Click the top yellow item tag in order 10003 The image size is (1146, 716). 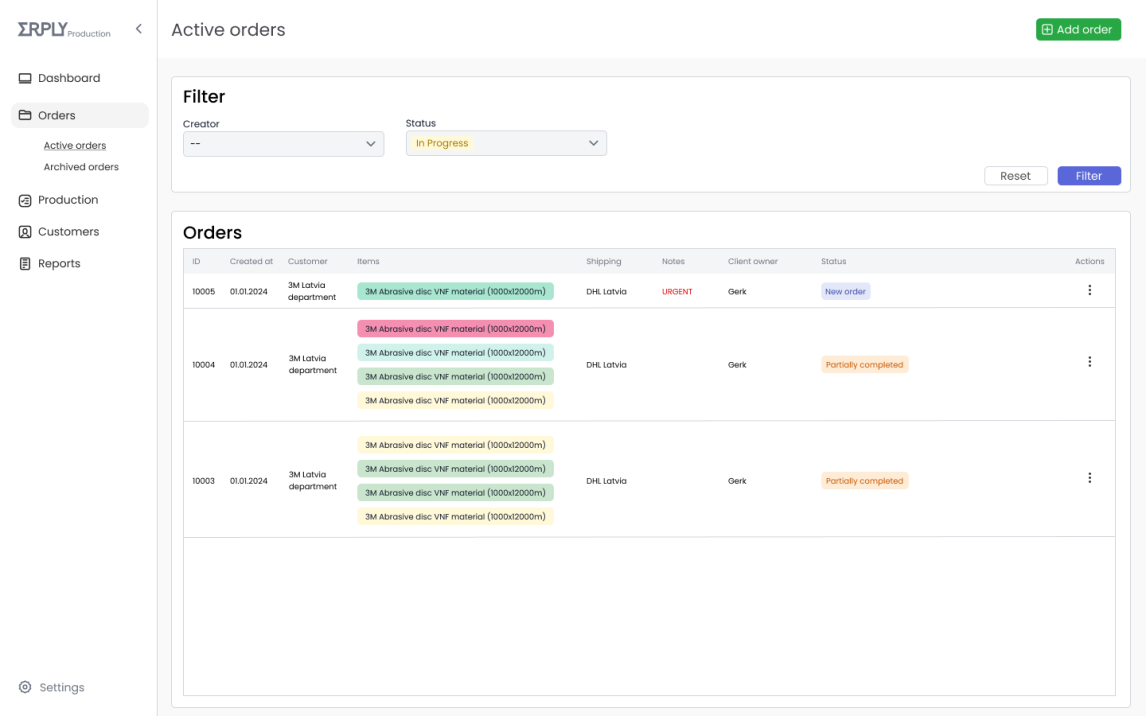pos(455,445)
